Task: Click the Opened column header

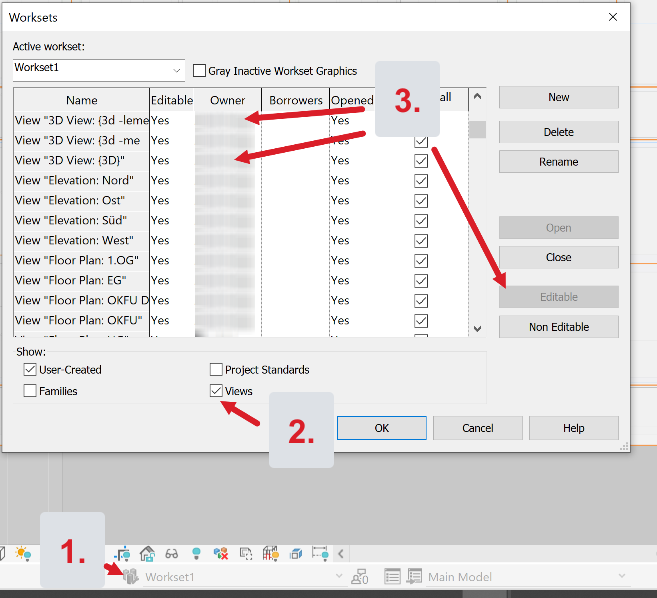Action: click(x=352, y=100)
